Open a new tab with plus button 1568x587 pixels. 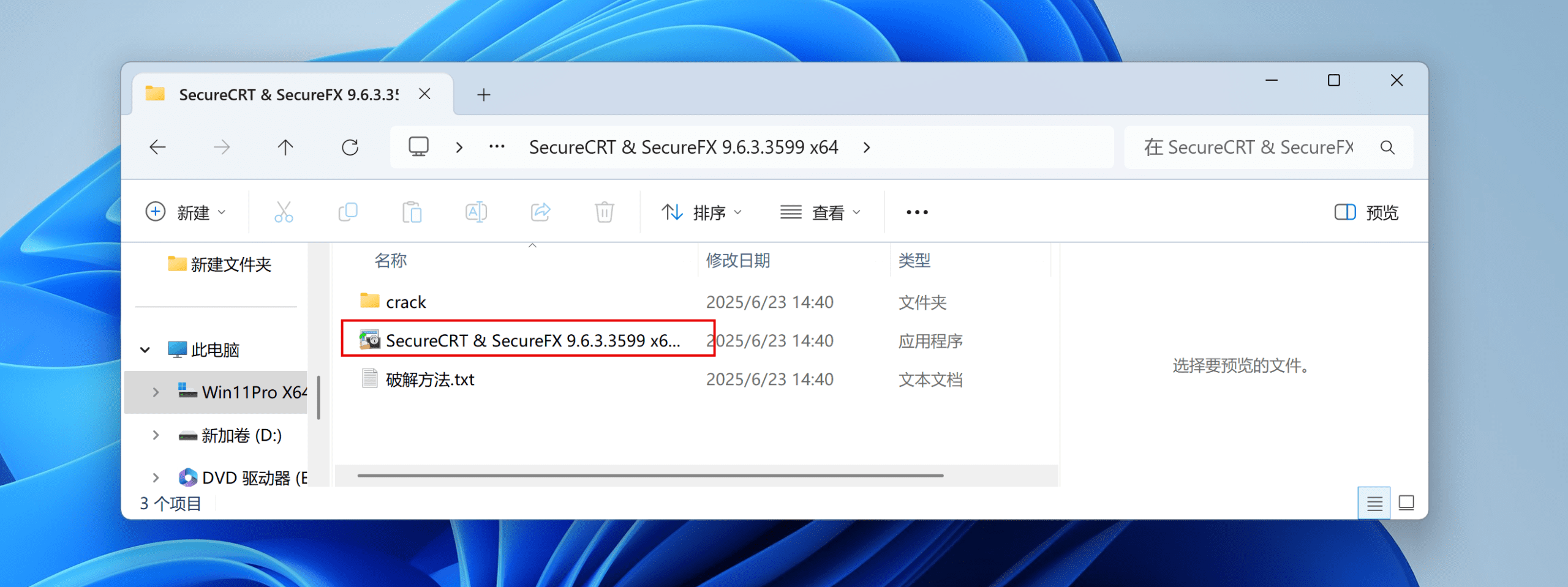point(483,95)
